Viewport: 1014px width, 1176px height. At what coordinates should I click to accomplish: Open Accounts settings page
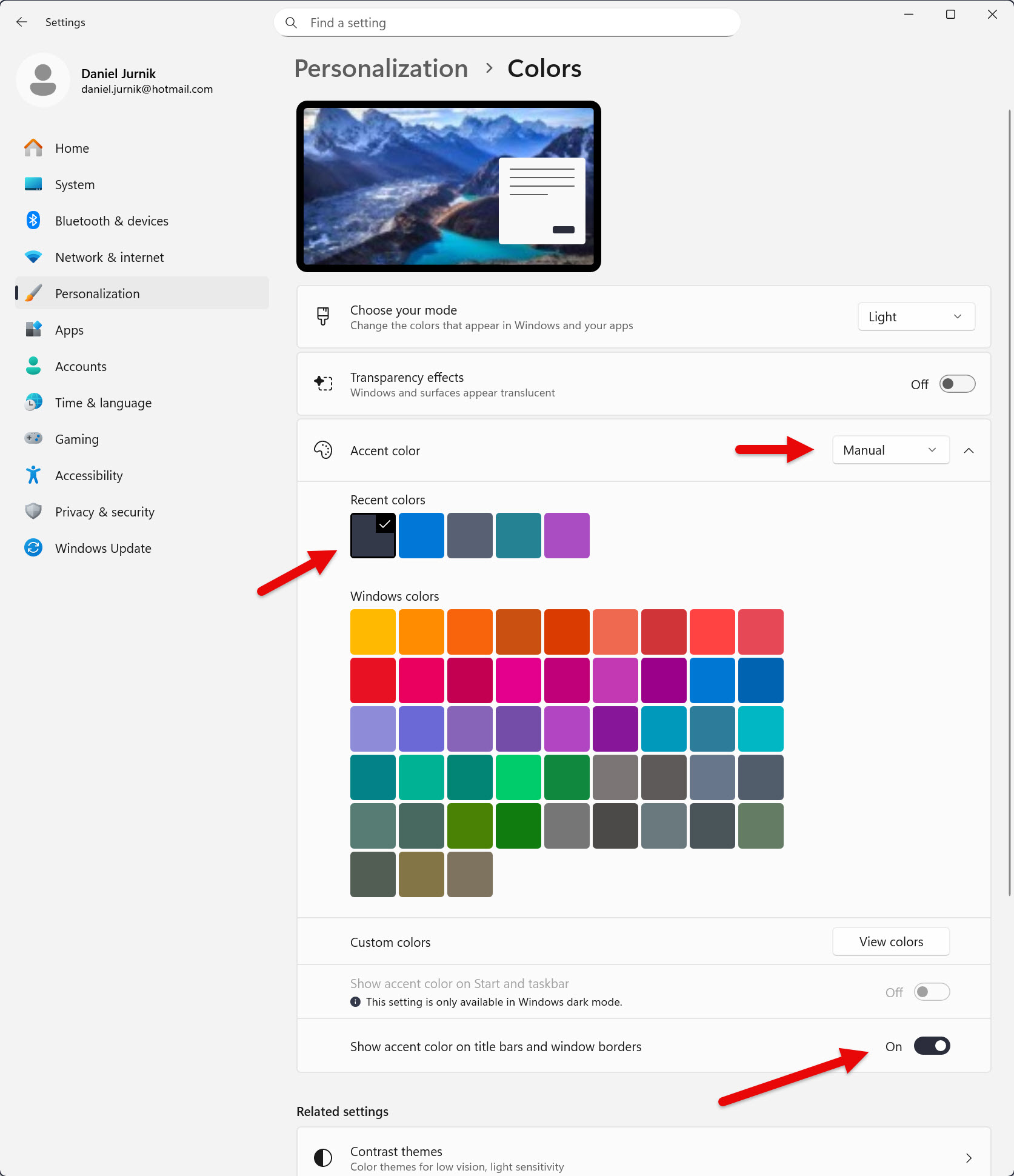(x=141, y=366)
